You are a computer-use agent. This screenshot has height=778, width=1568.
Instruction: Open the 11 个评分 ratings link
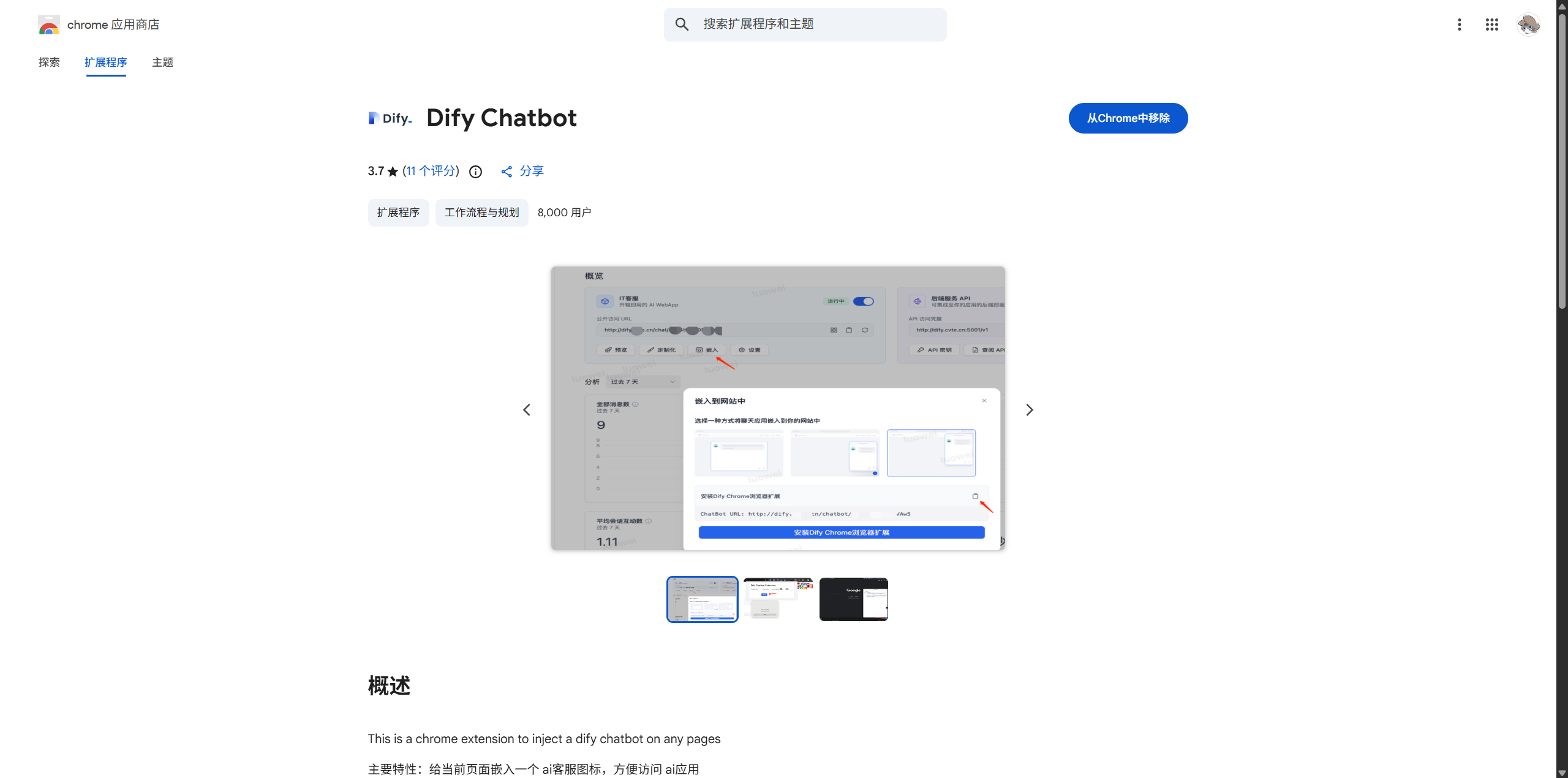click(x=431, y=171)
